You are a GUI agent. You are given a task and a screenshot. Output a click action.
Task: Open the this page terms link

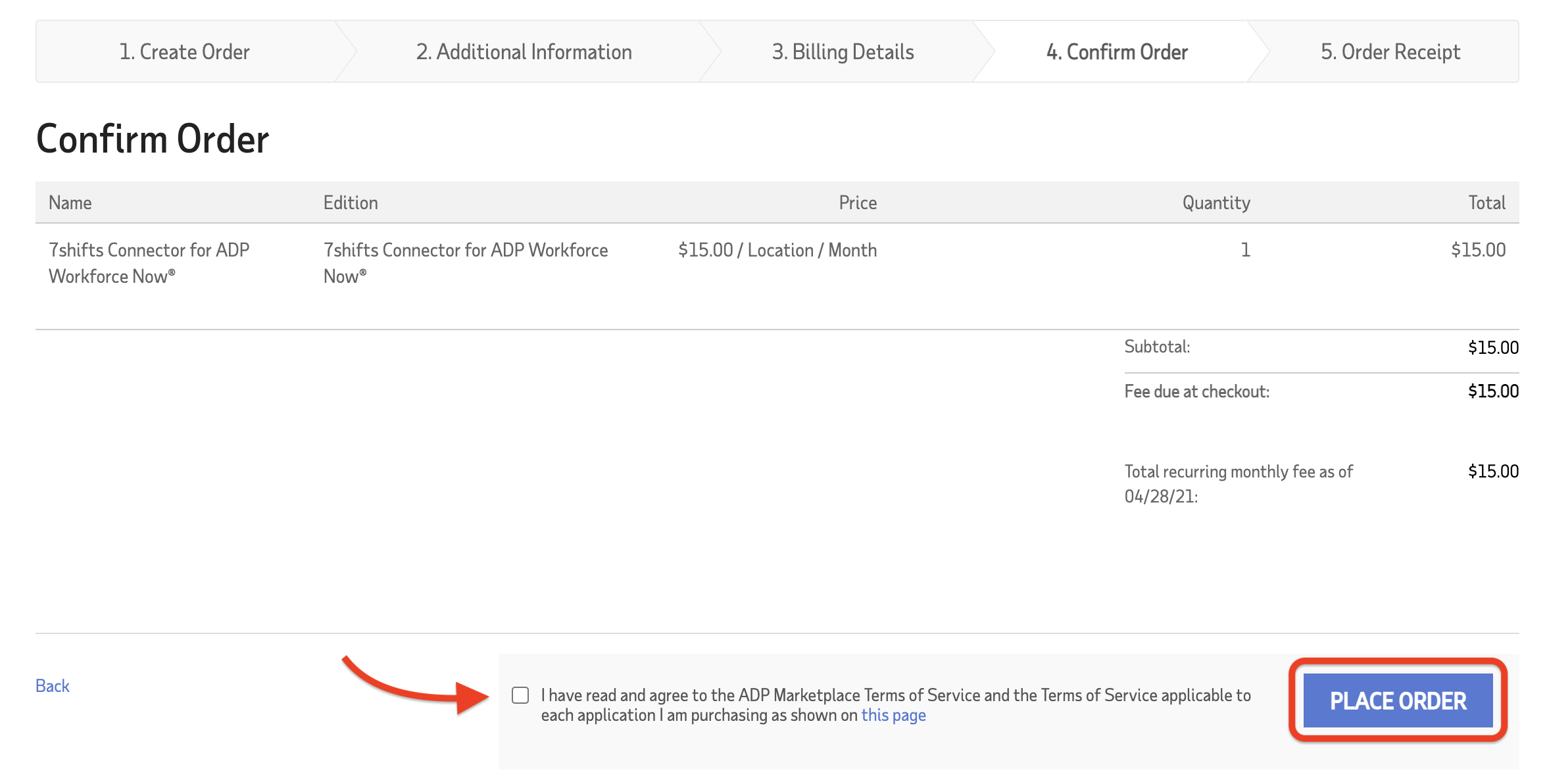click(x=893, y=716)
